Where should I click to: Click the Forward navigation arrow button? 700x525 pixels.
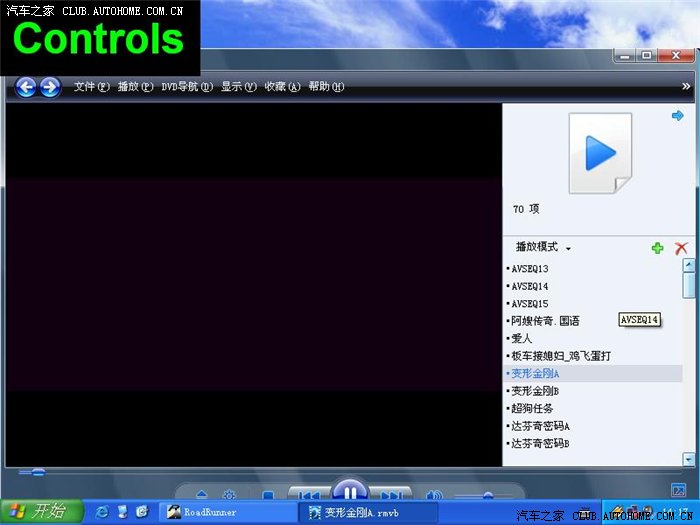click(49, 87)
